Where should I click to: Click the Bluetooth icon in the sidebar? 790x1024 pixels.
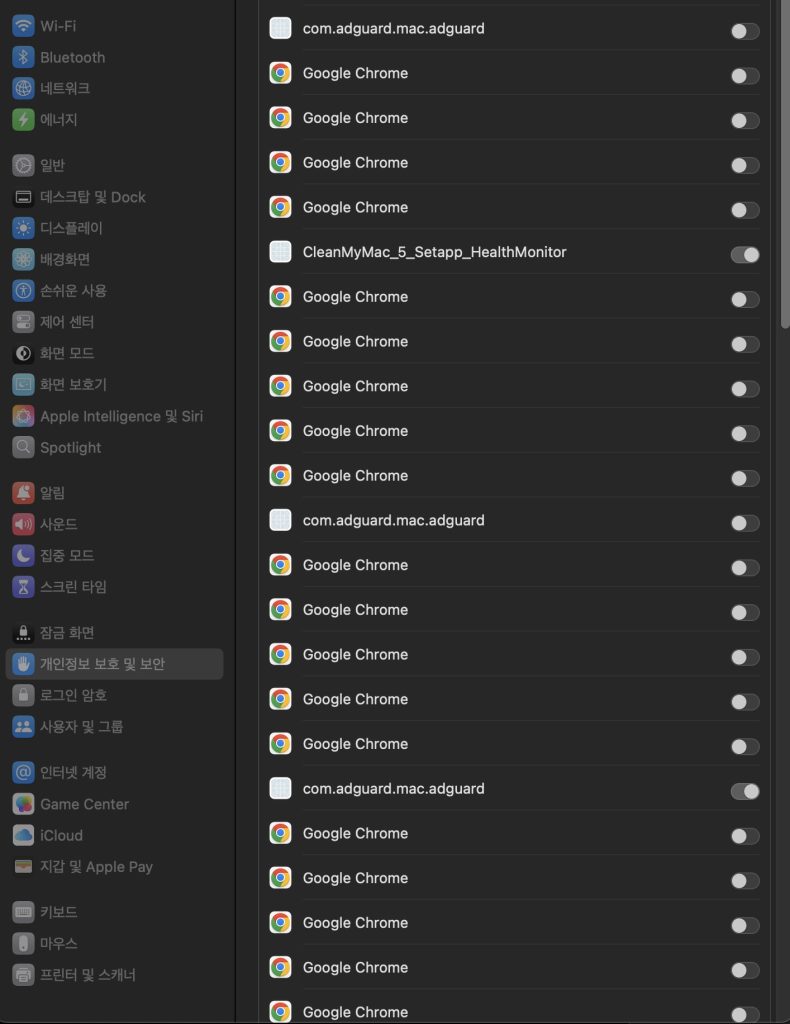[x=23, y=57]
